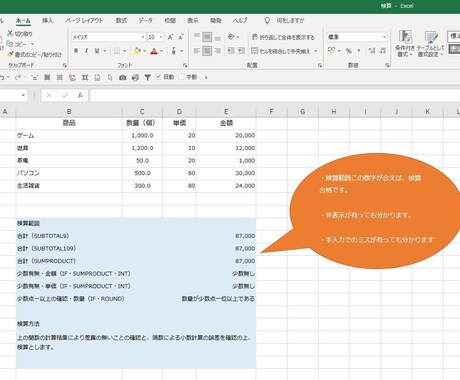Apply the red font color A
Viewport: 460px width, 380px height.
pyautogui.click(x=154, y=51)
